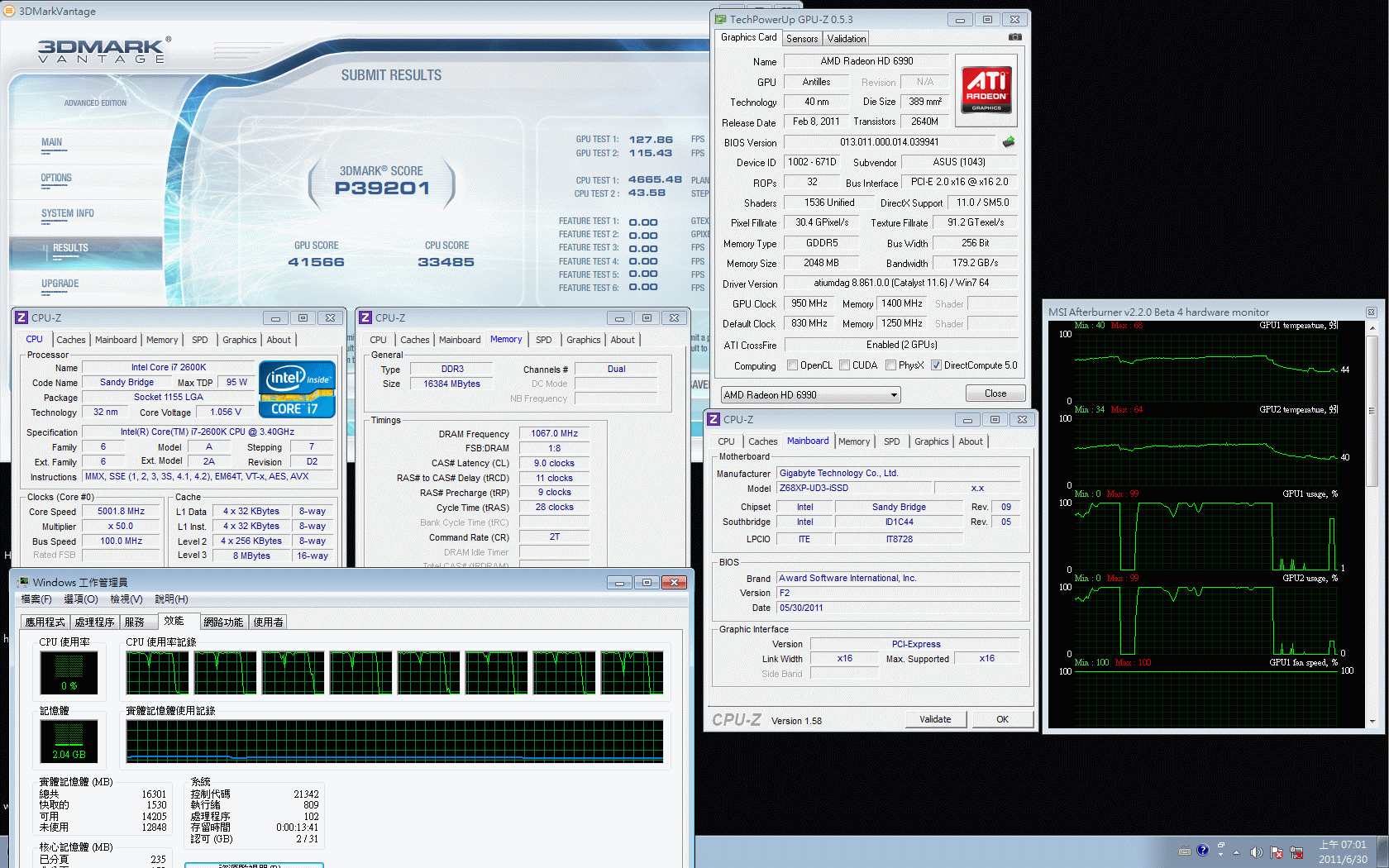Go to MAIN in the 3DMark sidebar
Screen dimensions: 1389x868
click(x=52, y=142)
